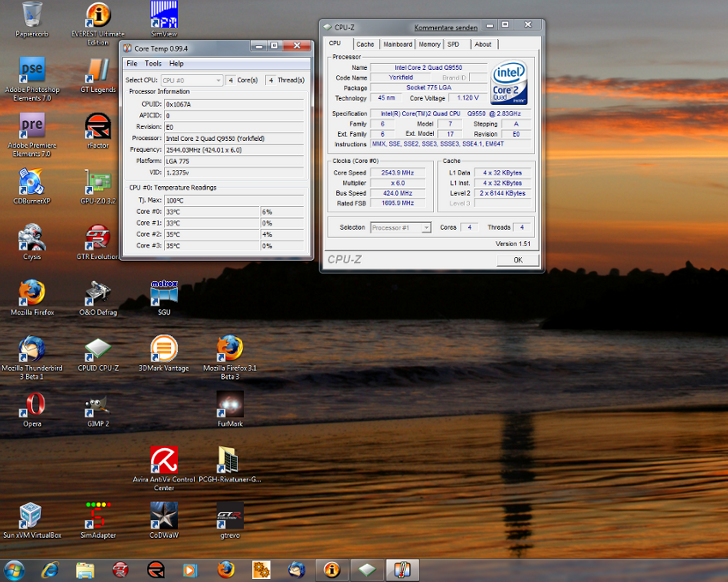Launch Avira AntiVir Control Center shortcut

coord(163,459)
